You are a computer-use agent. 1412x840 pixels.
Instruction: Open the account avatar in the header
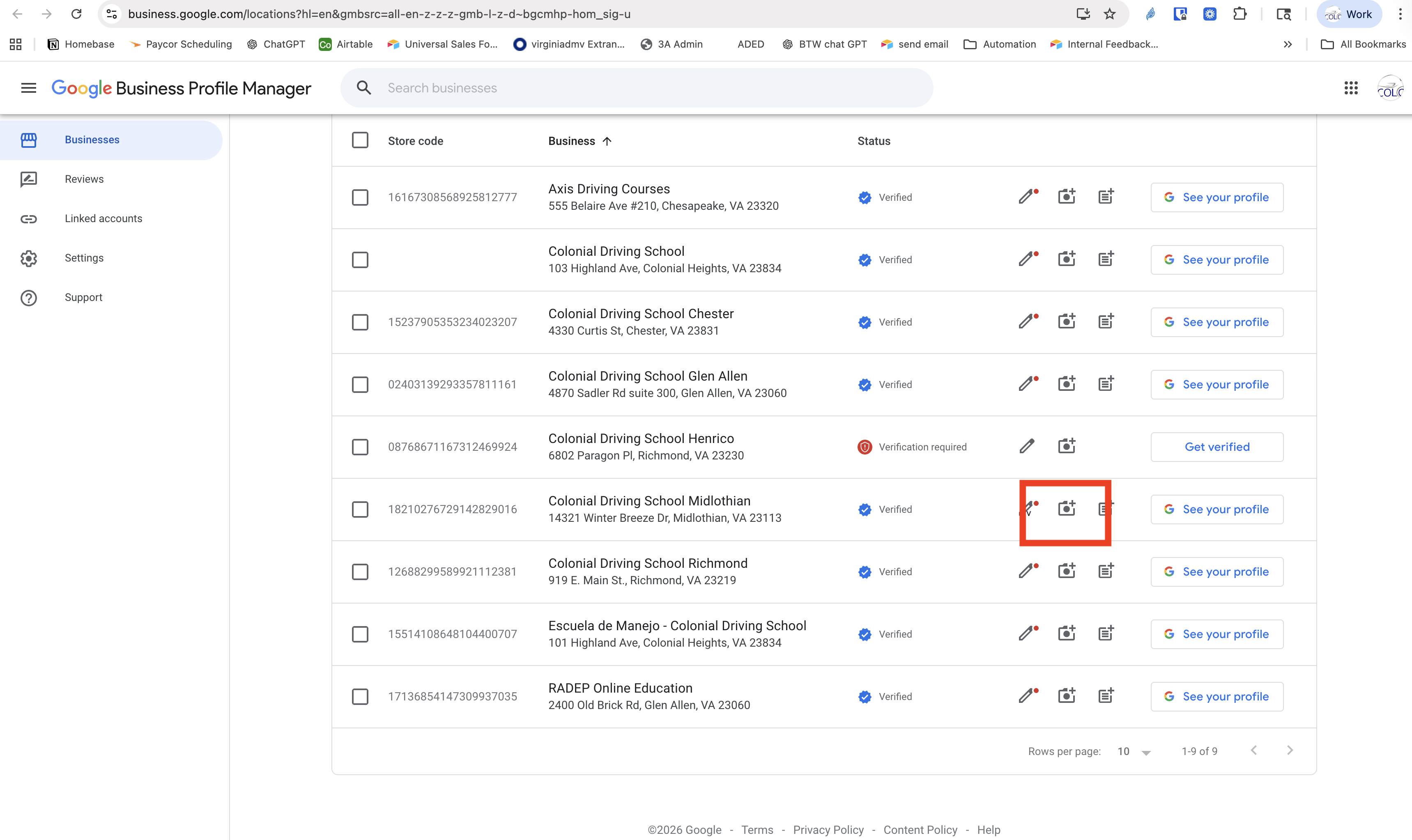tap(1390, 88)
